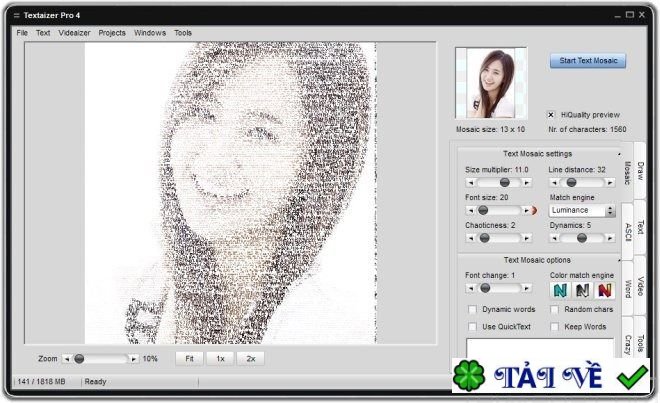660x403 pixels.
Task: Enable Keep Words checkbox
Action: tap(555, 327)
